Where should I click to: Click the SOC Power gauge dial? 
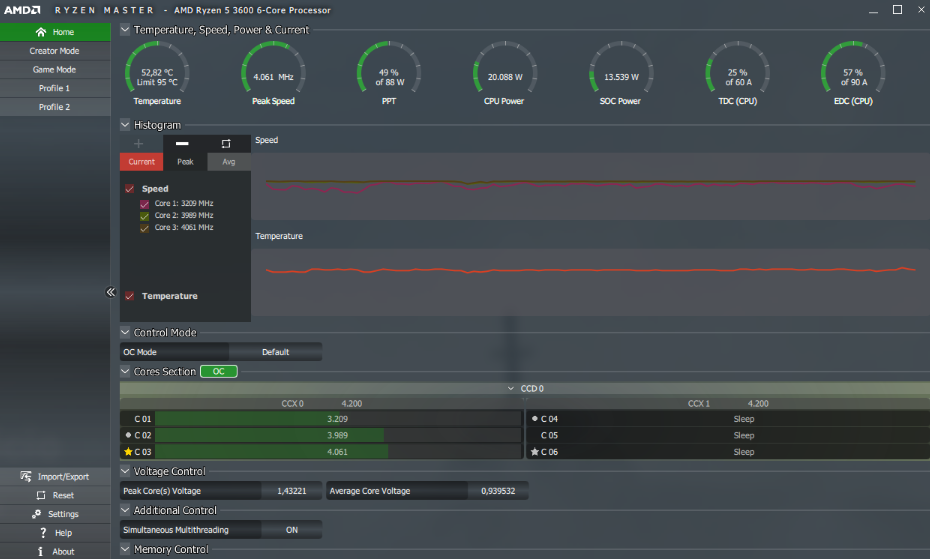pyautogui.click(x=621, y=68)
